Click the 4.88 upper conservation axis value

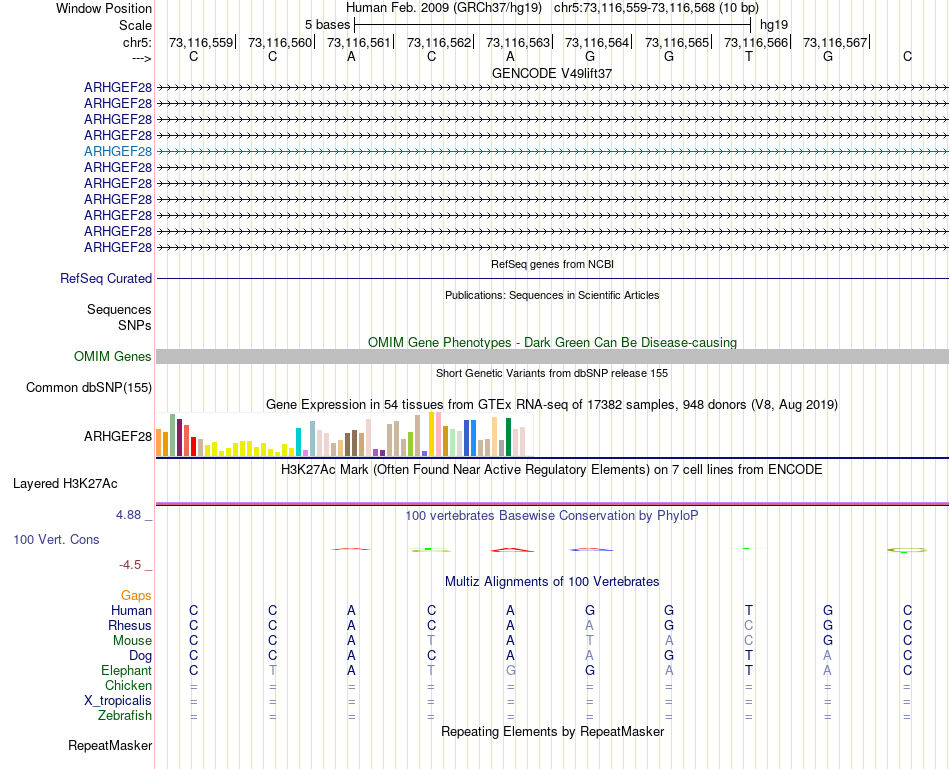(128, 515)
